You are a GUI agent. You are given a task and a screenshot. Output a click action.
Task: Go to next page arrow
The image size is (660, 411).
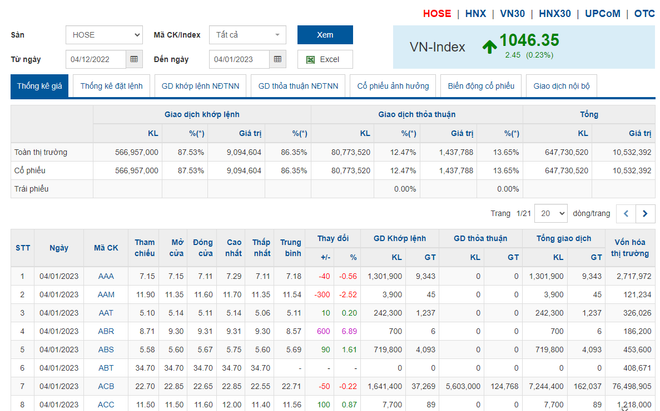(x=646, y=214)
